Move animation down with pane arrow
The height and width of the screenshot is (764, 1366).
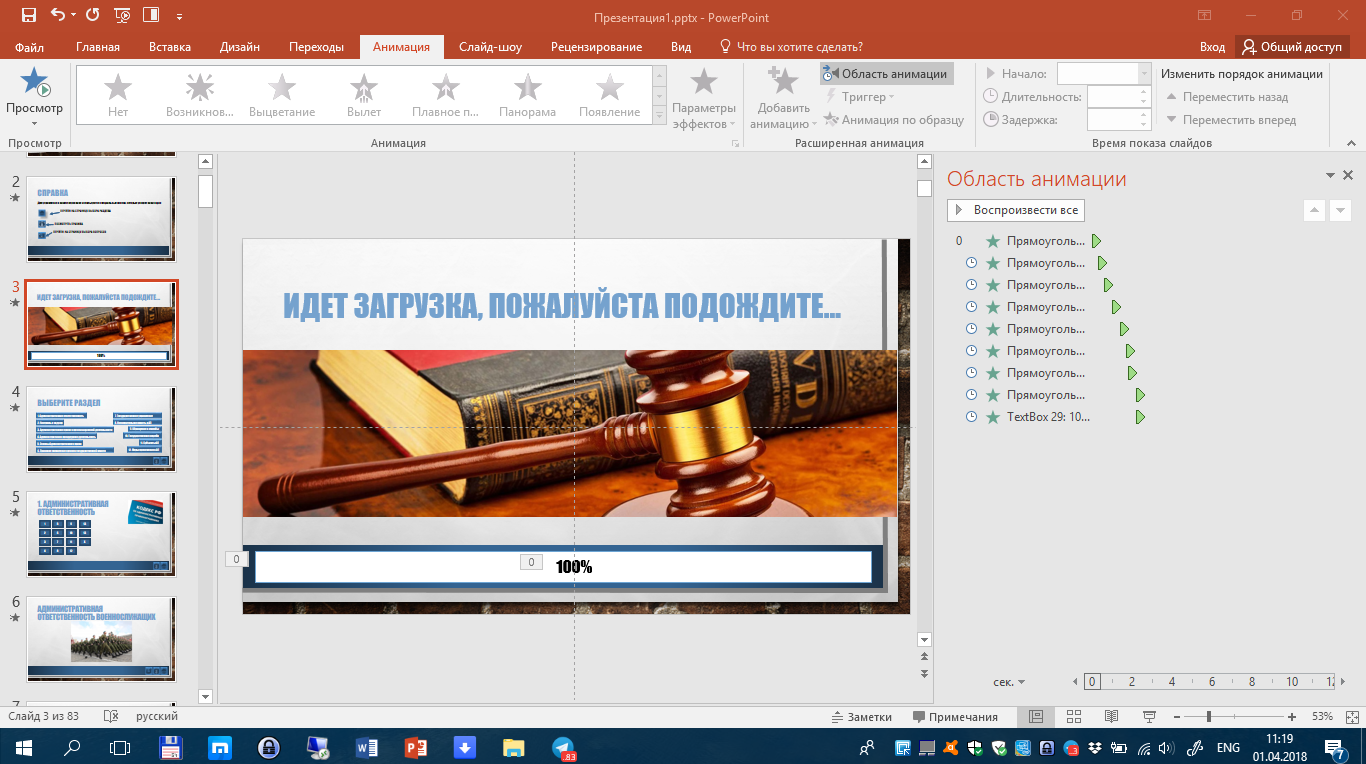pyautogui.click(x=1341, y=210)
